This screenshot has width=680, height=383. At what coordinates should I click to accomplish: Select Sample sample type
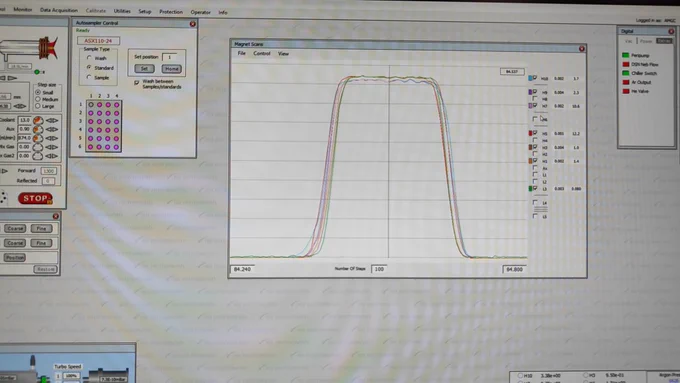coord(89,77)
